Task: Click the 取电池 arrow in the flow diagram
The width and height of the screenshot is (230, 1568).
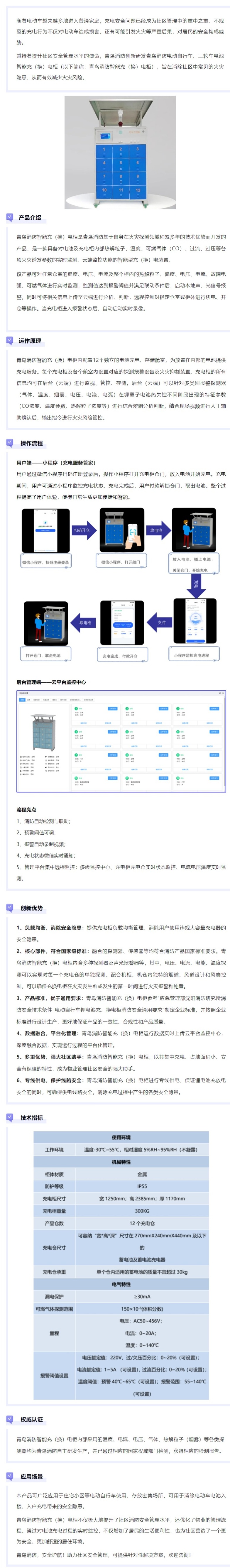Action: 84,623
